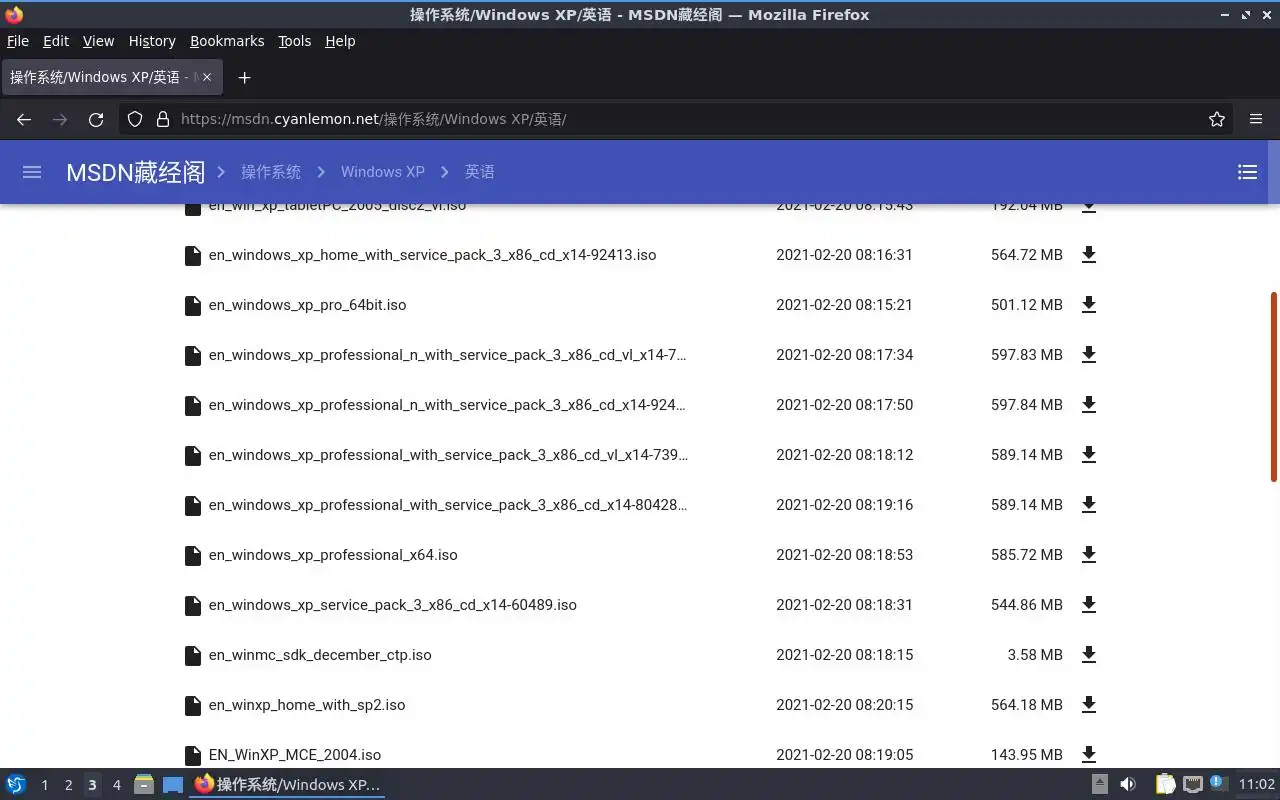Download the 597.83 MB professional_n iso
The image size is (1280, 800).
(1089, 355)
